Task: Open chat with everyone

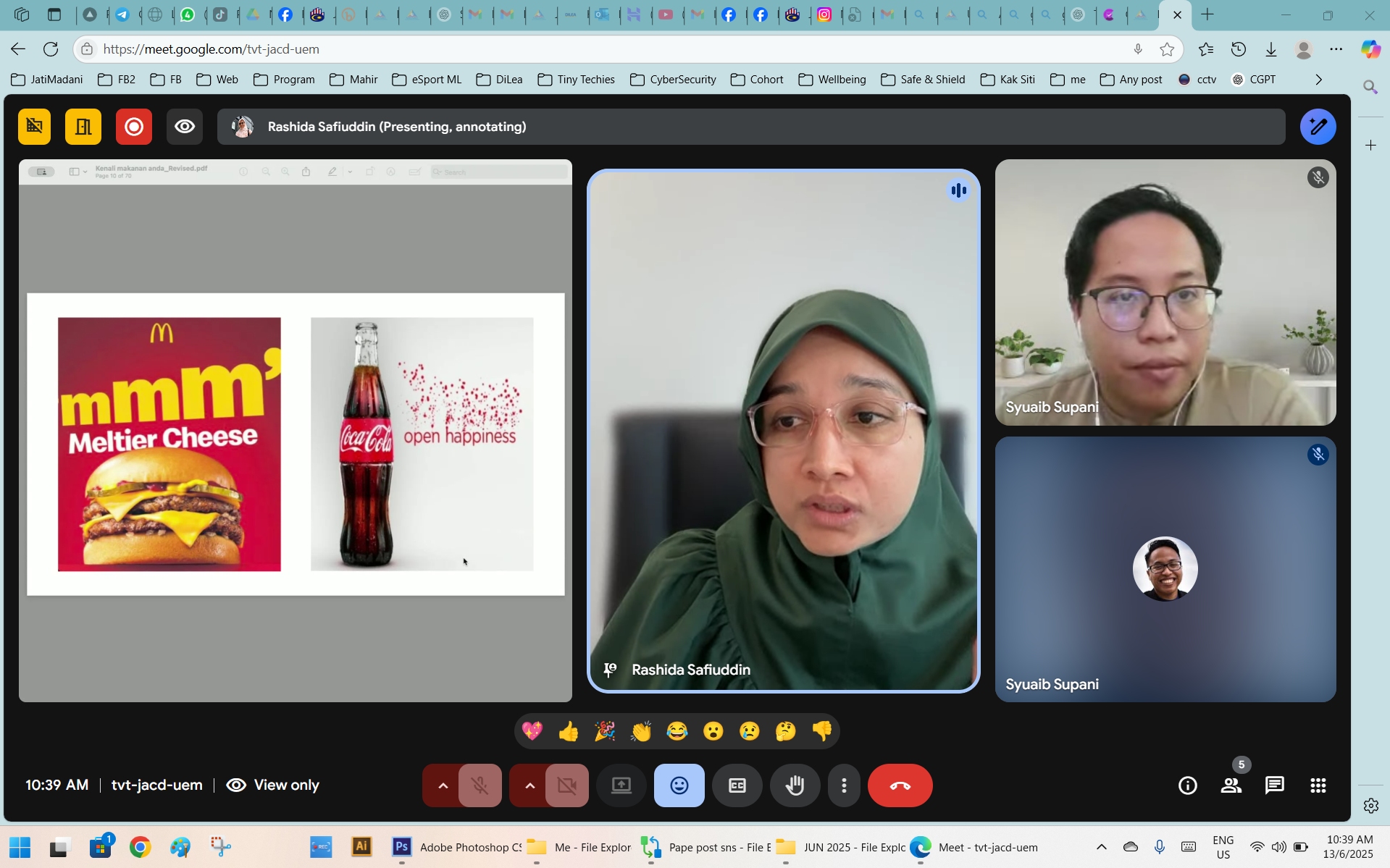Action: 1274,785
